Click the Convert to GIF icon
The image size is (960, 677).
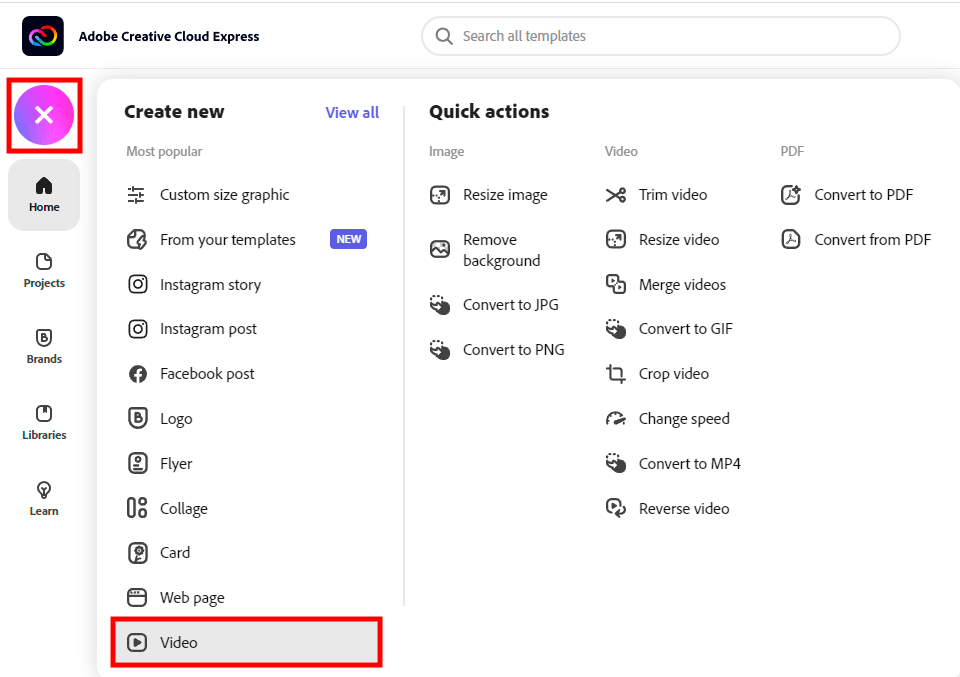616,329
